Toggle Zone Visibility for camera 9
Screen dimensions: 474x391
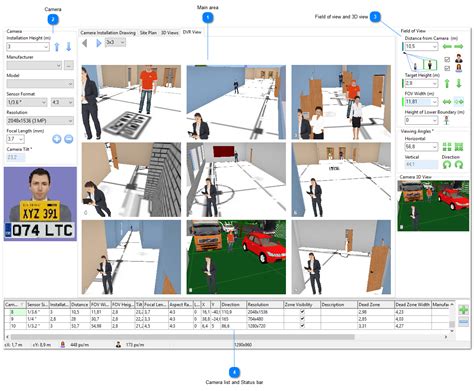pyautogui.click(x=302, y=319)
